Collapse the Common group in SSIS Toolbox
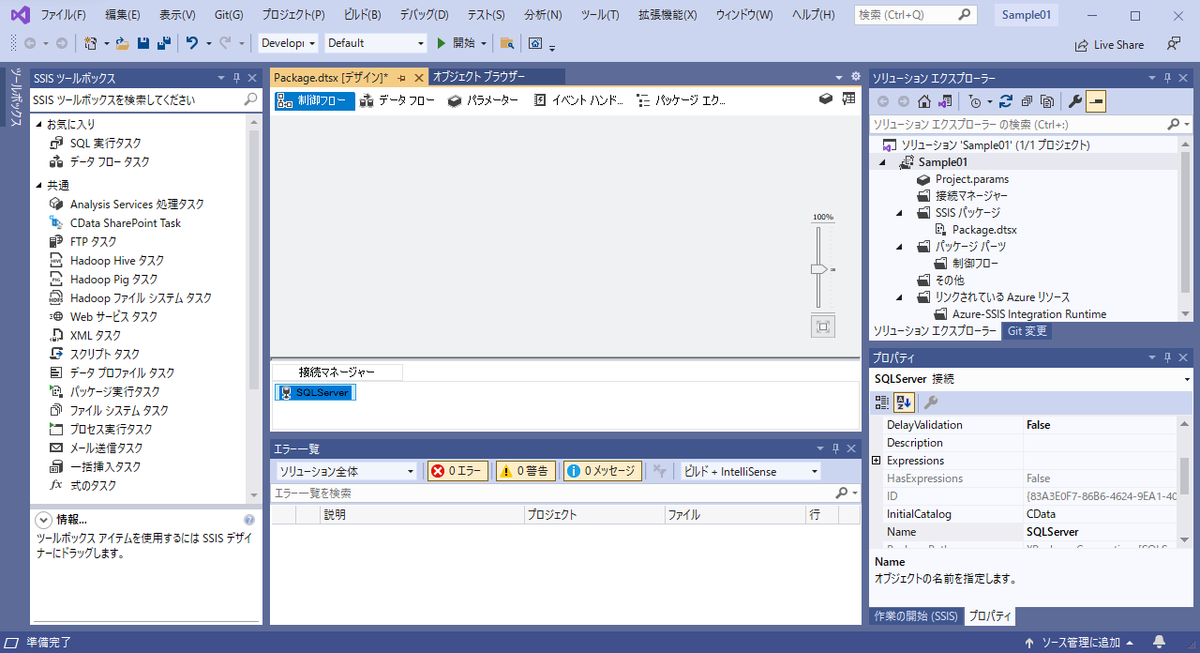1200x653 pixels. pyautogui.click(x=39, y=185)
